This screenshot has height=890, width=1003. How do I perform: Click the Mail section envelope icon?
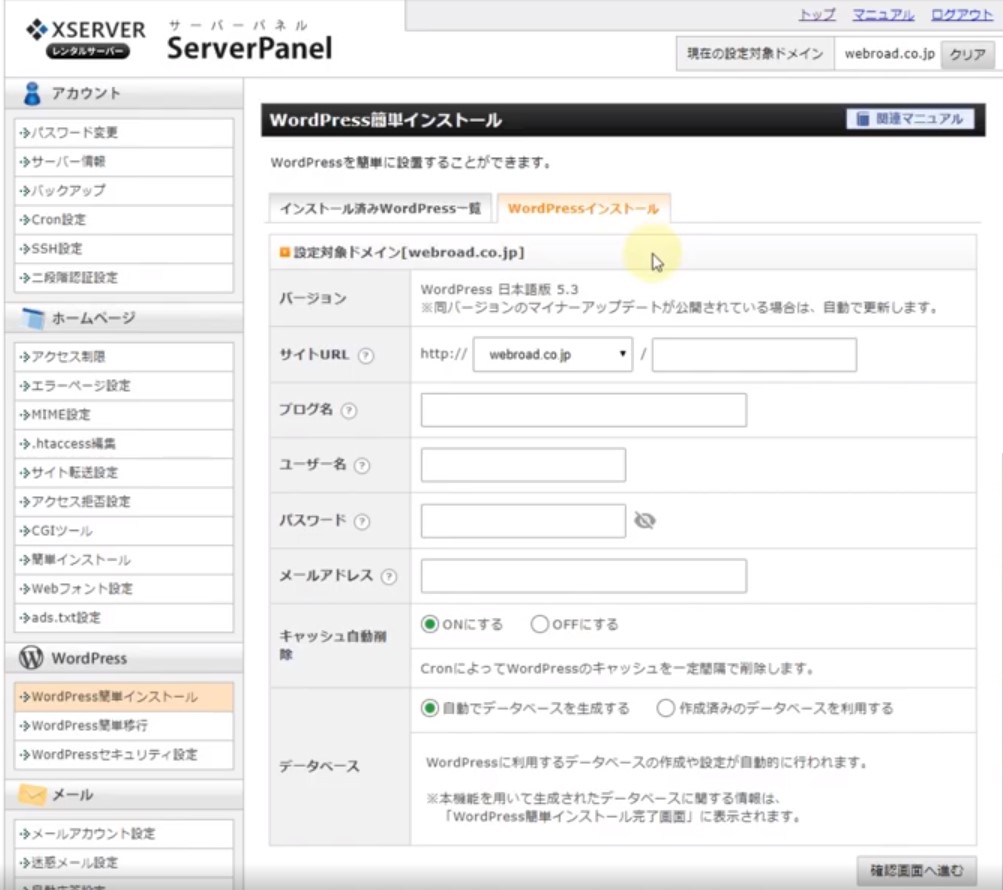pos(32,795)
